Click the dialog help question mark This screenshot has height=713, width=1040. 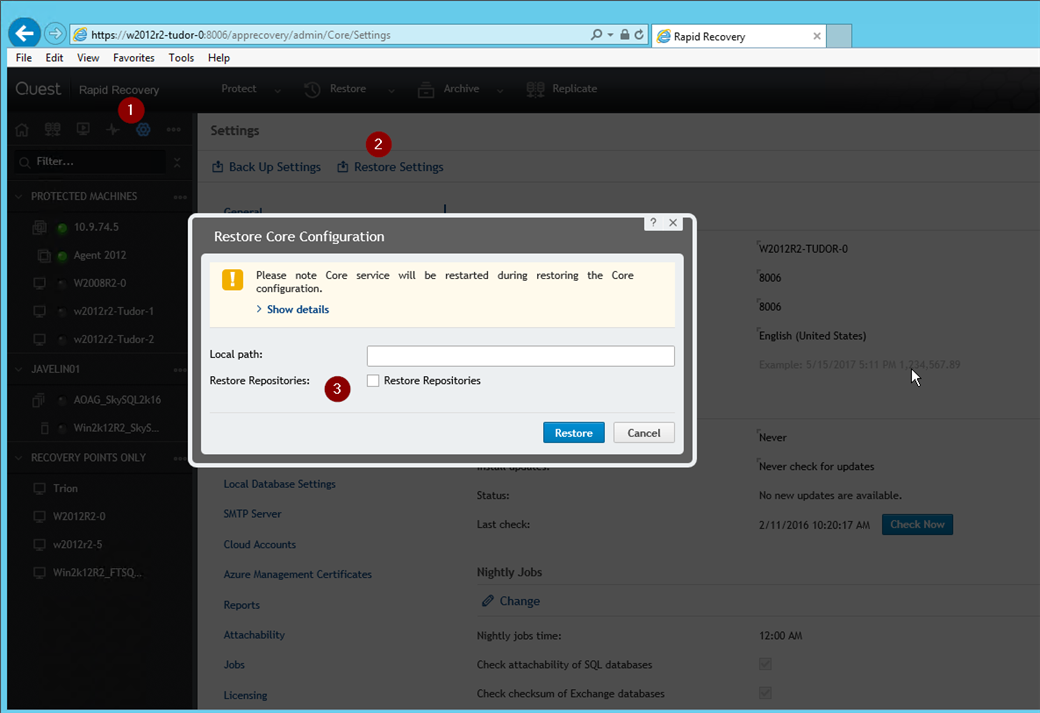pos(653,223)
